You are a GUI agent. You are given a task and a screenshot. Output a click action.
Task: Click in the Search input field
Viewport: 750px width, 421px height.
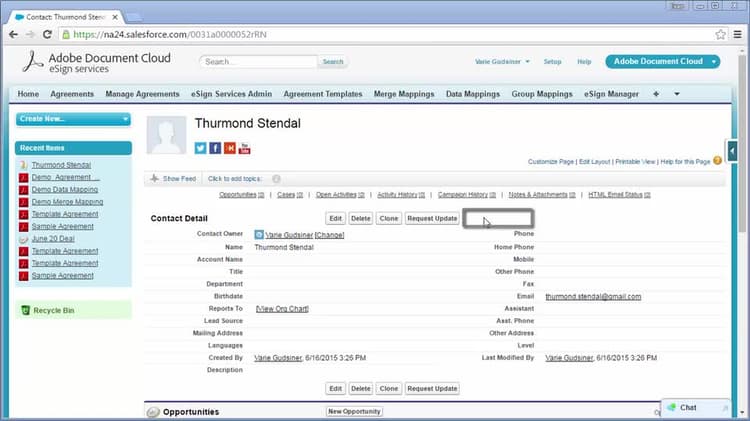pyautogui.click(x=258, y=62)
